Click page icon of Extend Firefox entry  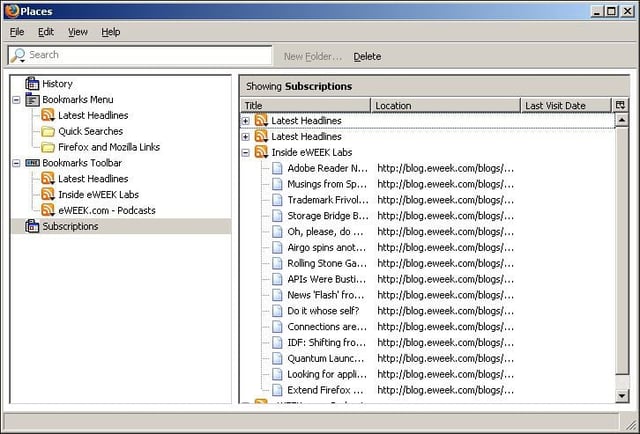click(277, 390)
